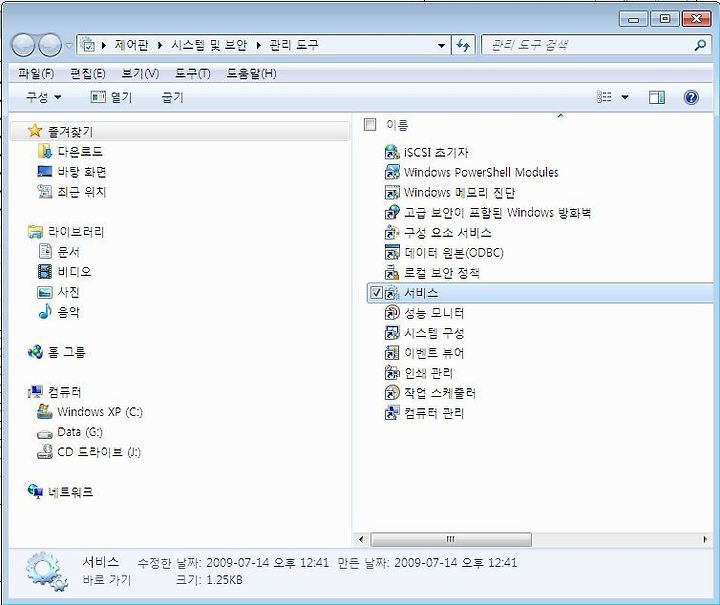Open 시스템 구성 icon
Screen dimensions: 720x605
[x=392, y=333]
